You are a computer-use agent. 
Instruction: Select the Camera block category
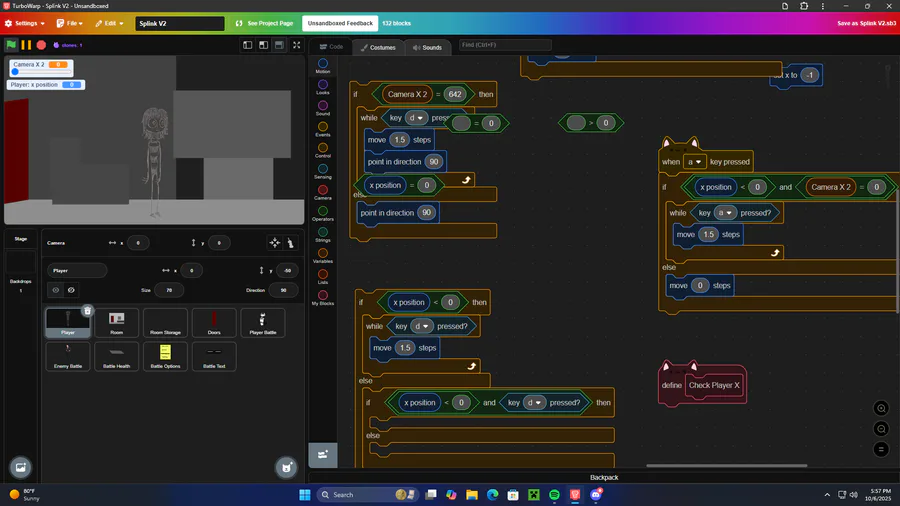323,193
